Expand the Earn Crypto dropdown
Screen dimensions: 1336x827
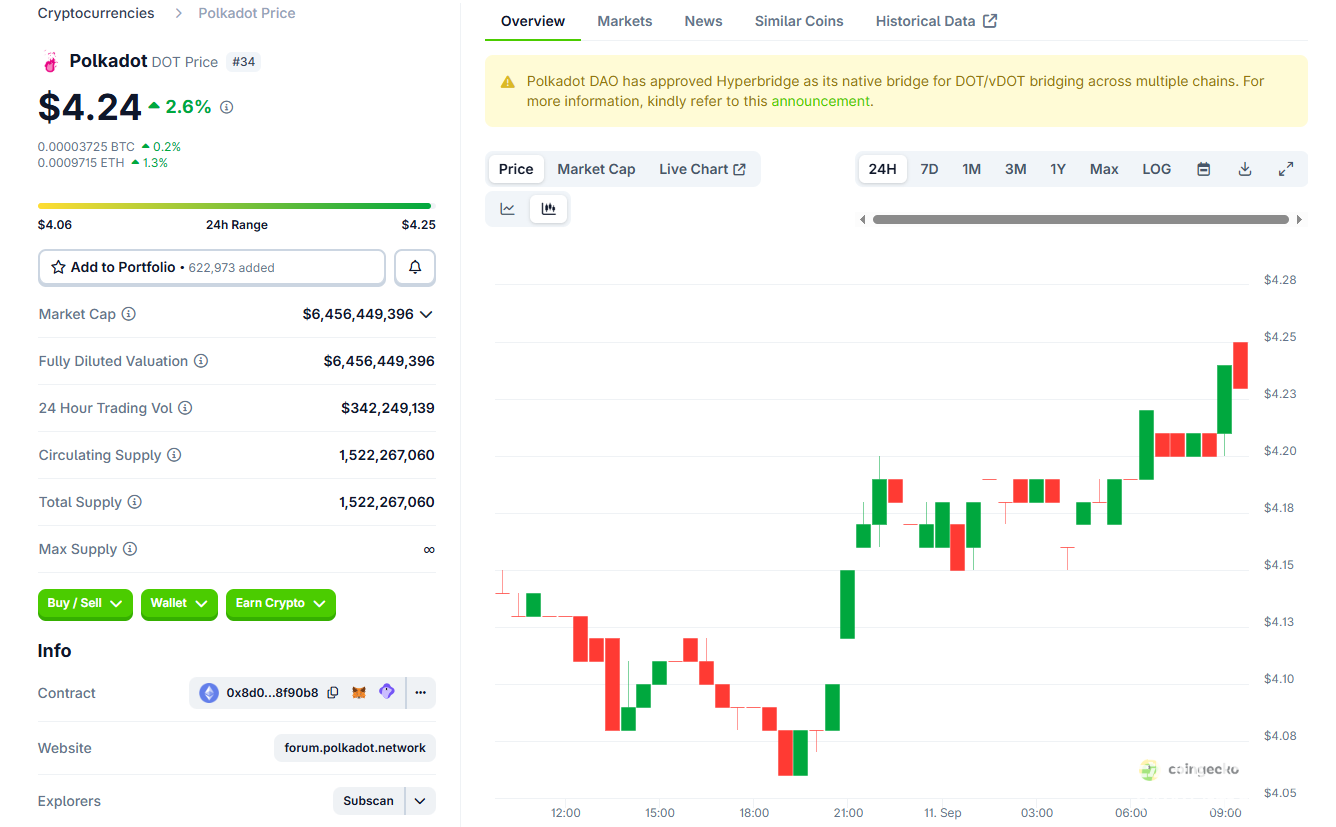pyautogui.click(x=280, y=604)
